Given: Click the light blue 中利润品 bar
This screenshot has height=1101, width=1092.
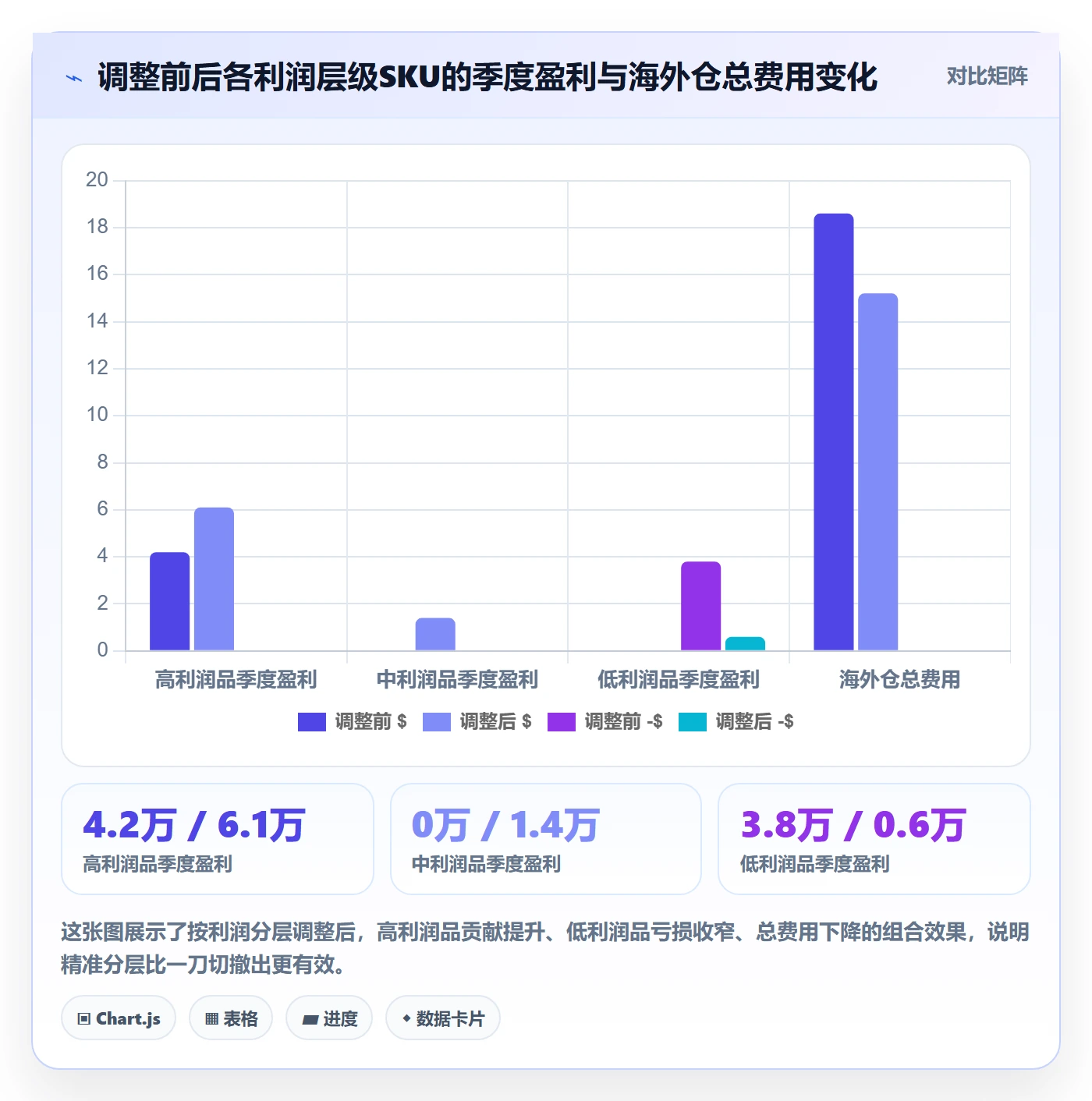Looking at the screenshot, I should [435, 634].
